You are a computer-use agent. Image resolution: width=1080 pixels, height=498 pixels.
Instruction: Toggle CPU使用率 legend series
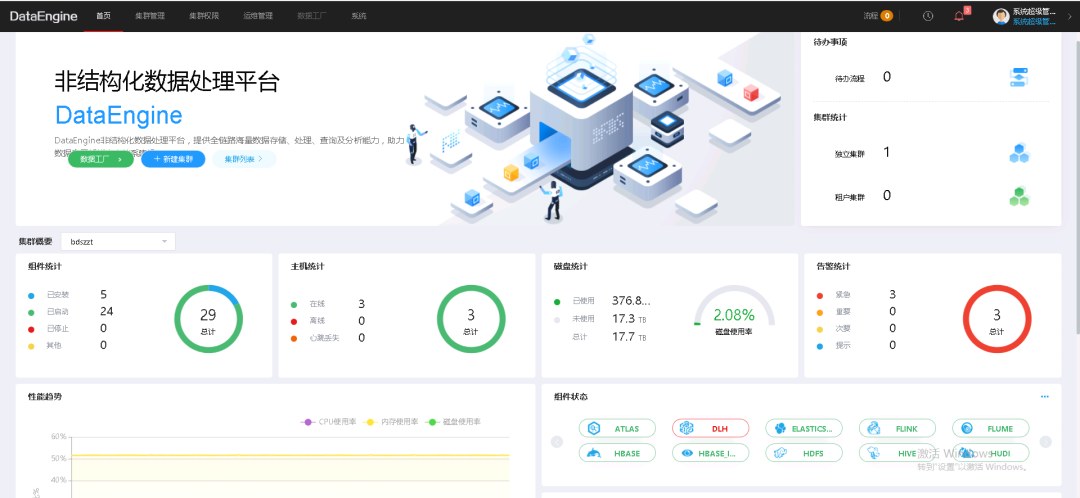328,422
